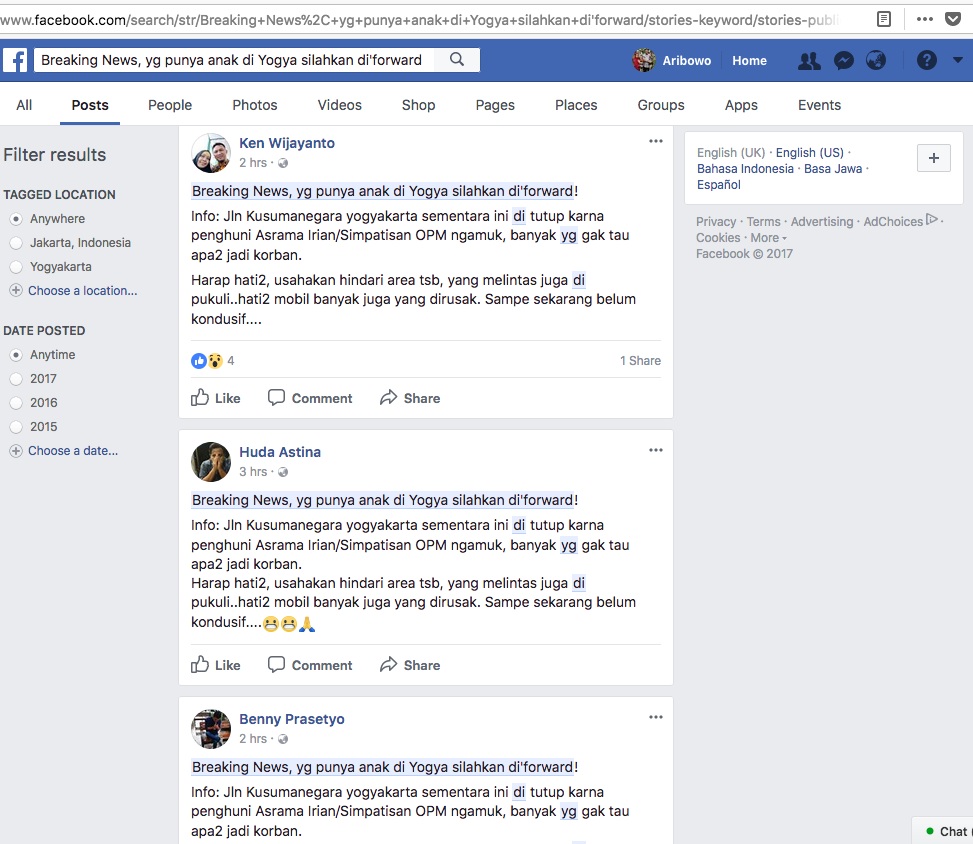Open Benny Prasetyo profile name link
Screen dimensions: 973x844
292,719
